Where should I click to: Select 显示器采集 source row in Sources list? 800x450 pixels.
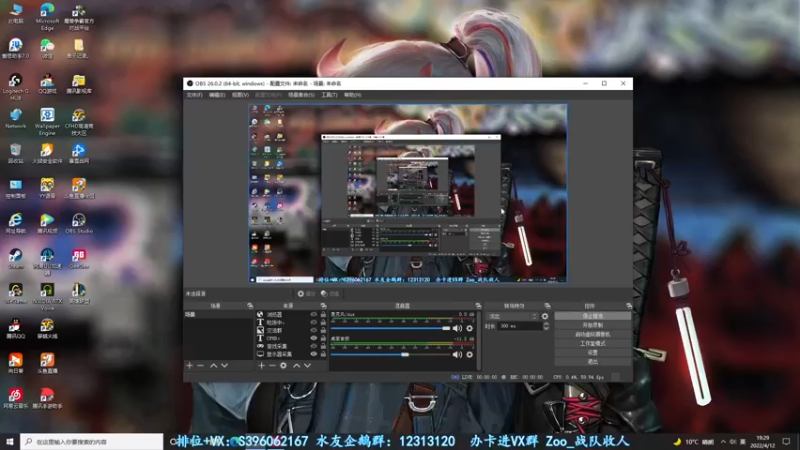click(291, 354)
